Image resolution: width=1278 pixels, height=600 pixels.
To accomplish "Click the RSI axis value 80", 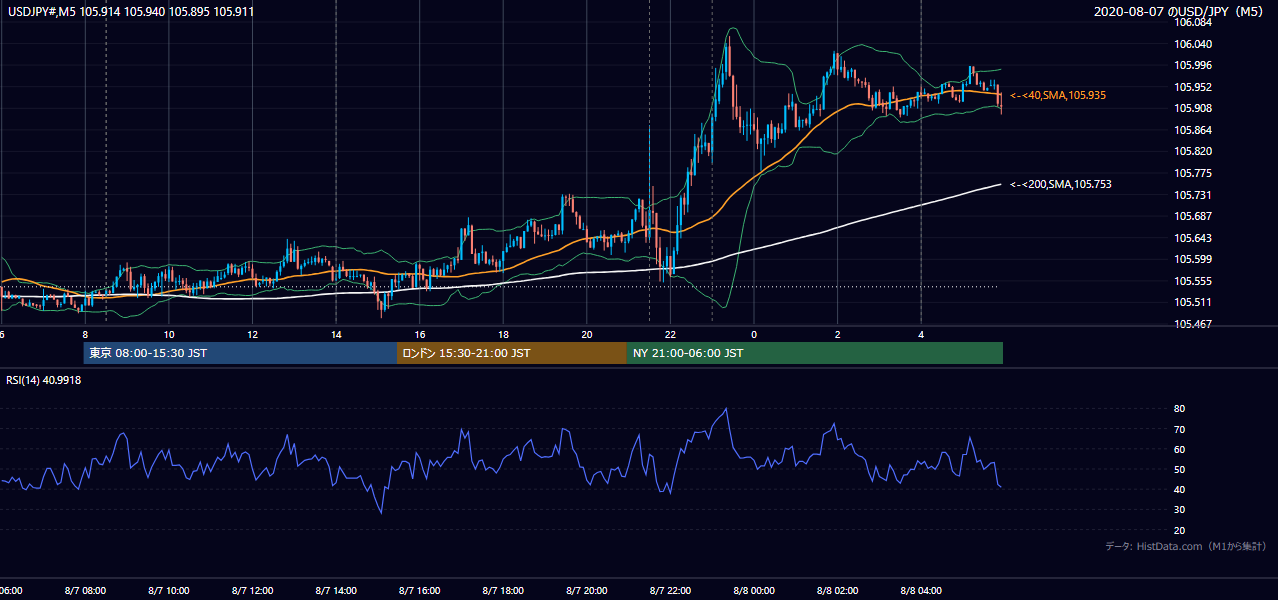I will click(1180, 409).
